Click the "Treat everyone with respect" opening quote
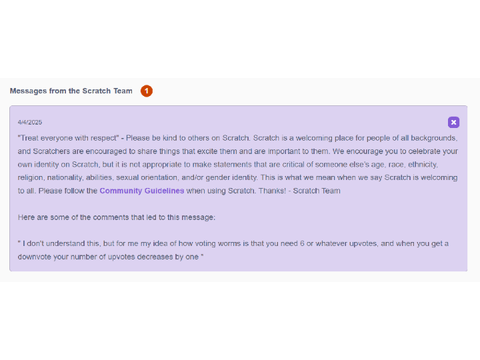The width and height of the screenshot is (480, 360). point(68,138)
